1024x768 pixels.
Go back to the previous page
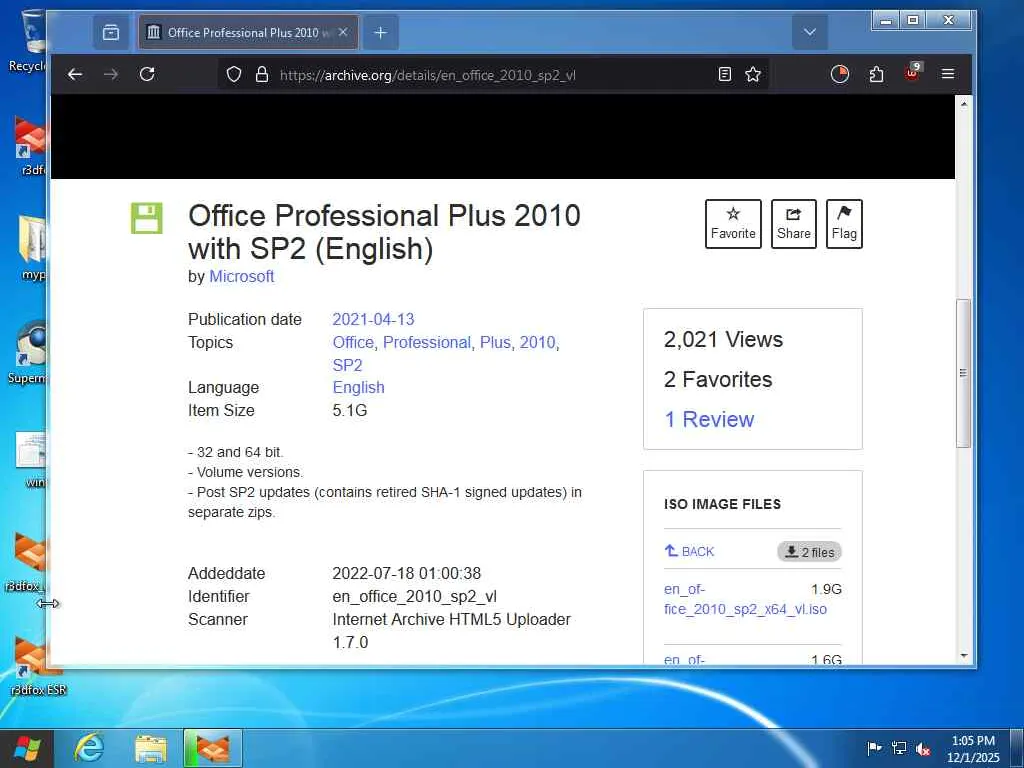pos(75,74)
